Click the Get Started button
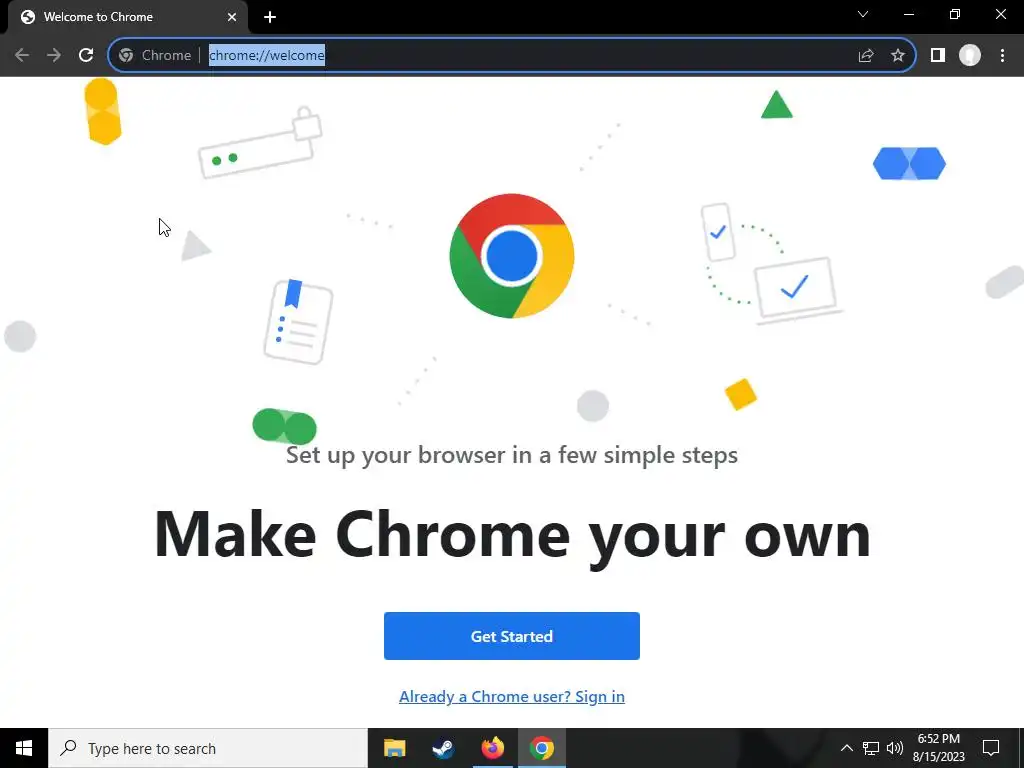Viewport: 1024px width, 768px height. tap(512, 636)
